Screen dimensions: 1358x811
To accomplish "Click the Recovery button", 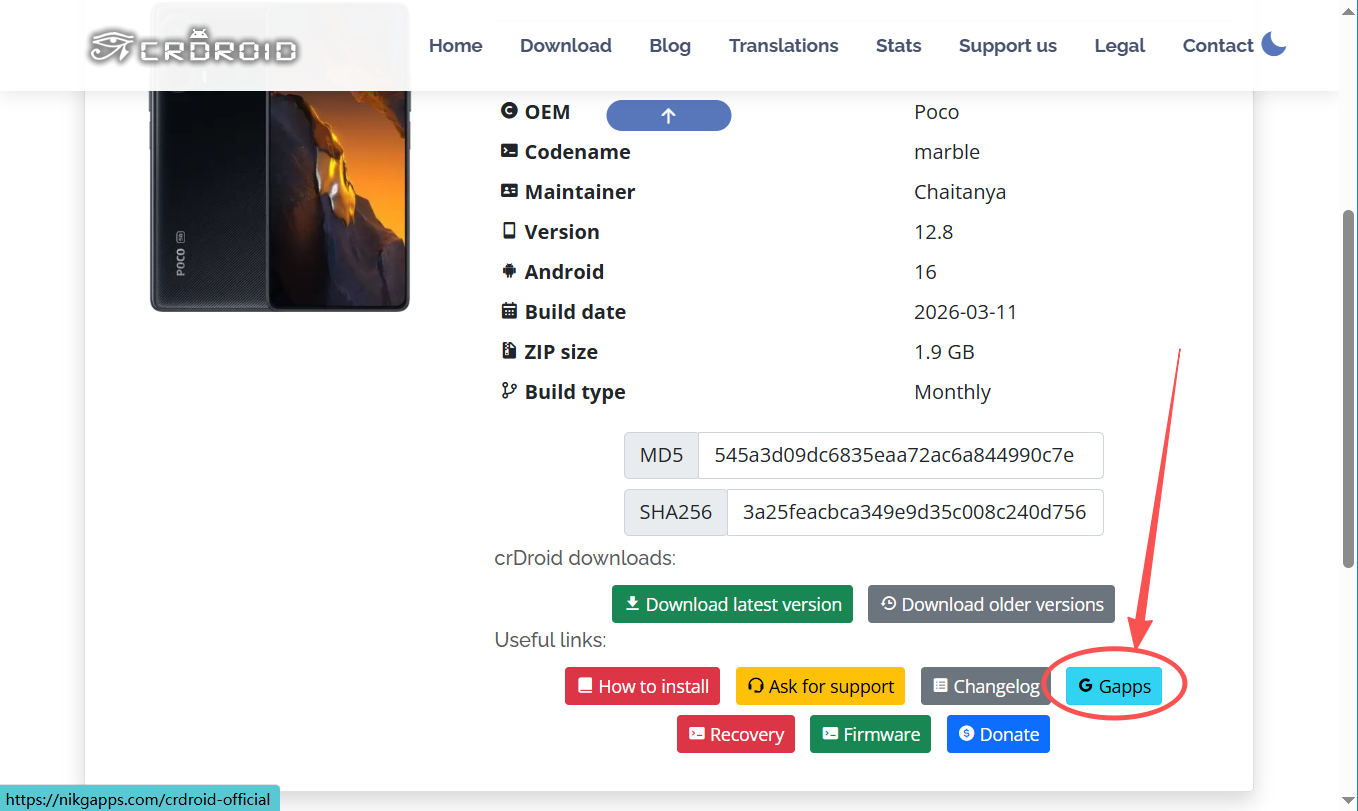I will click(736, 734).
